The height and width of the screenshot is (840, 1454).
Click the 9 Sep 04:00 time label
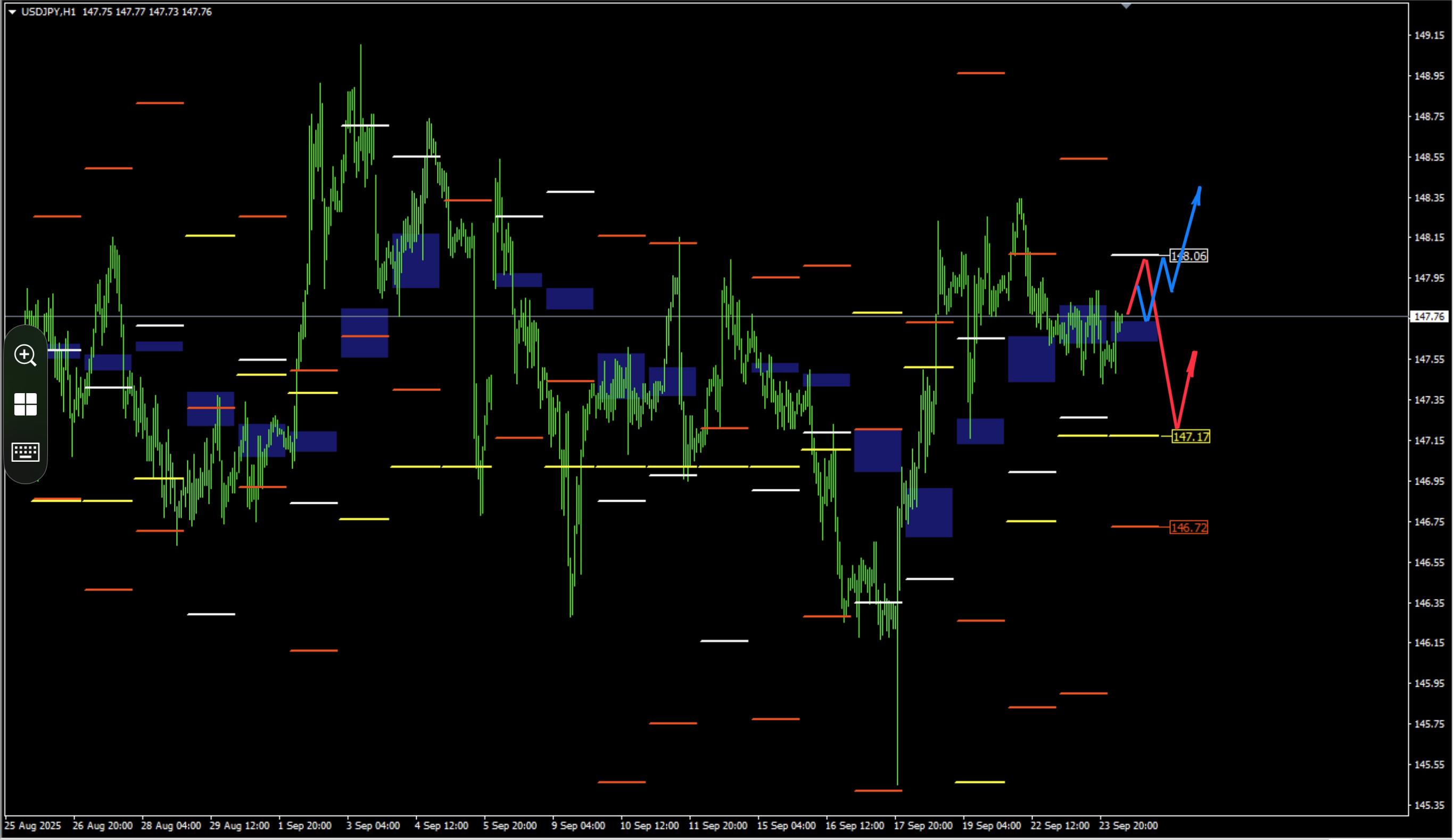tap(578, 826)
